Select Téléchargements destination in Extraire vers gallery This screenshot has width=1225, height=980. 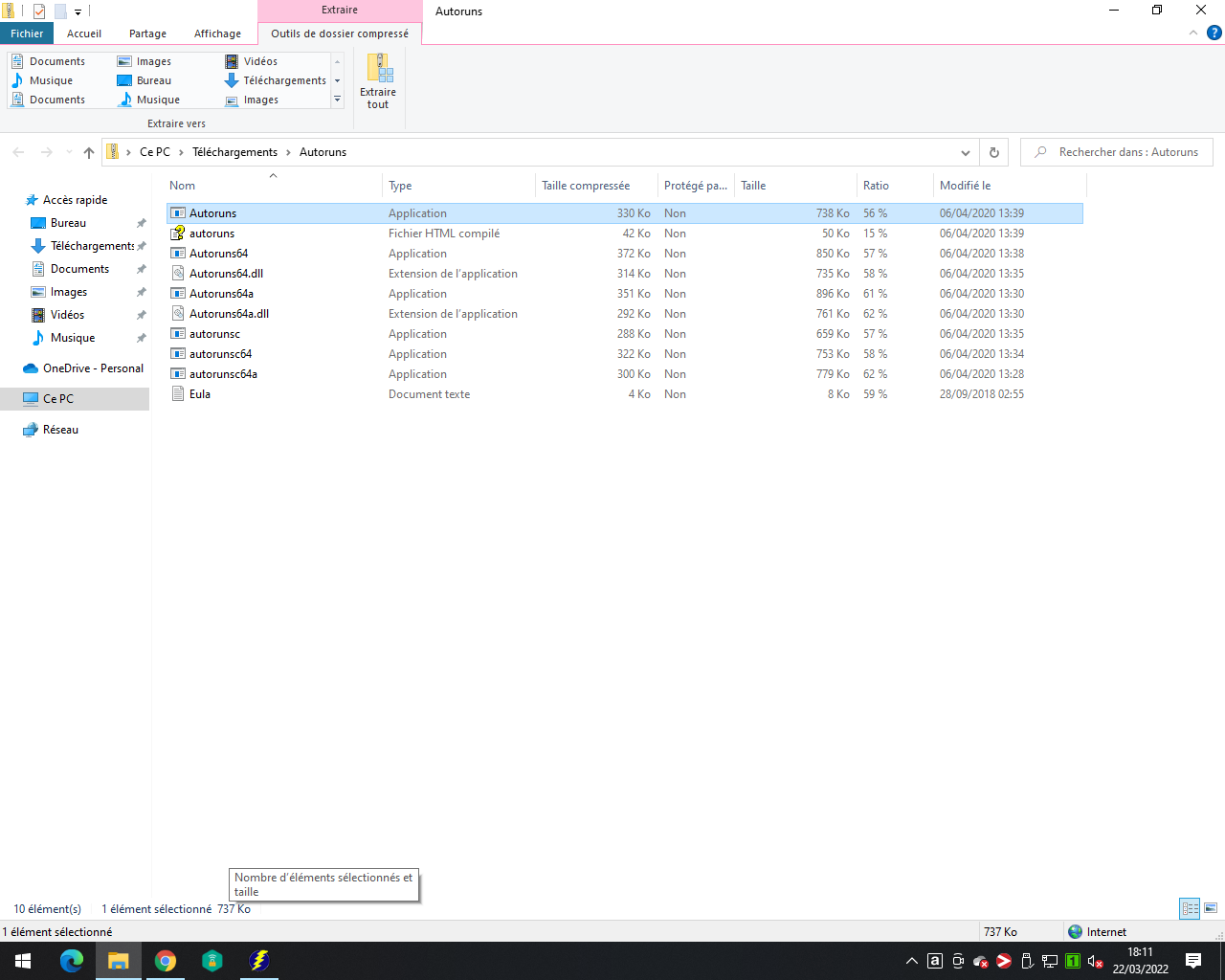[x=276, y=80]
